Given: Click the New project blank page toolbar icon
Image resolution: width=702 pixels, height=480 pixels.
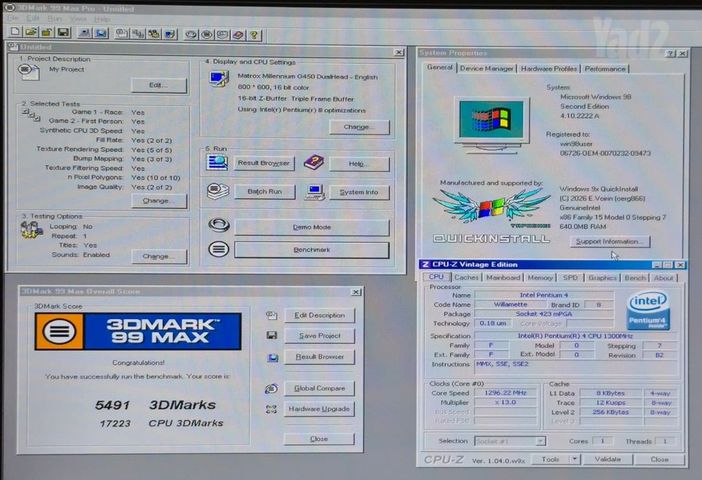Looking at the screenshot, I should (15, 32).
